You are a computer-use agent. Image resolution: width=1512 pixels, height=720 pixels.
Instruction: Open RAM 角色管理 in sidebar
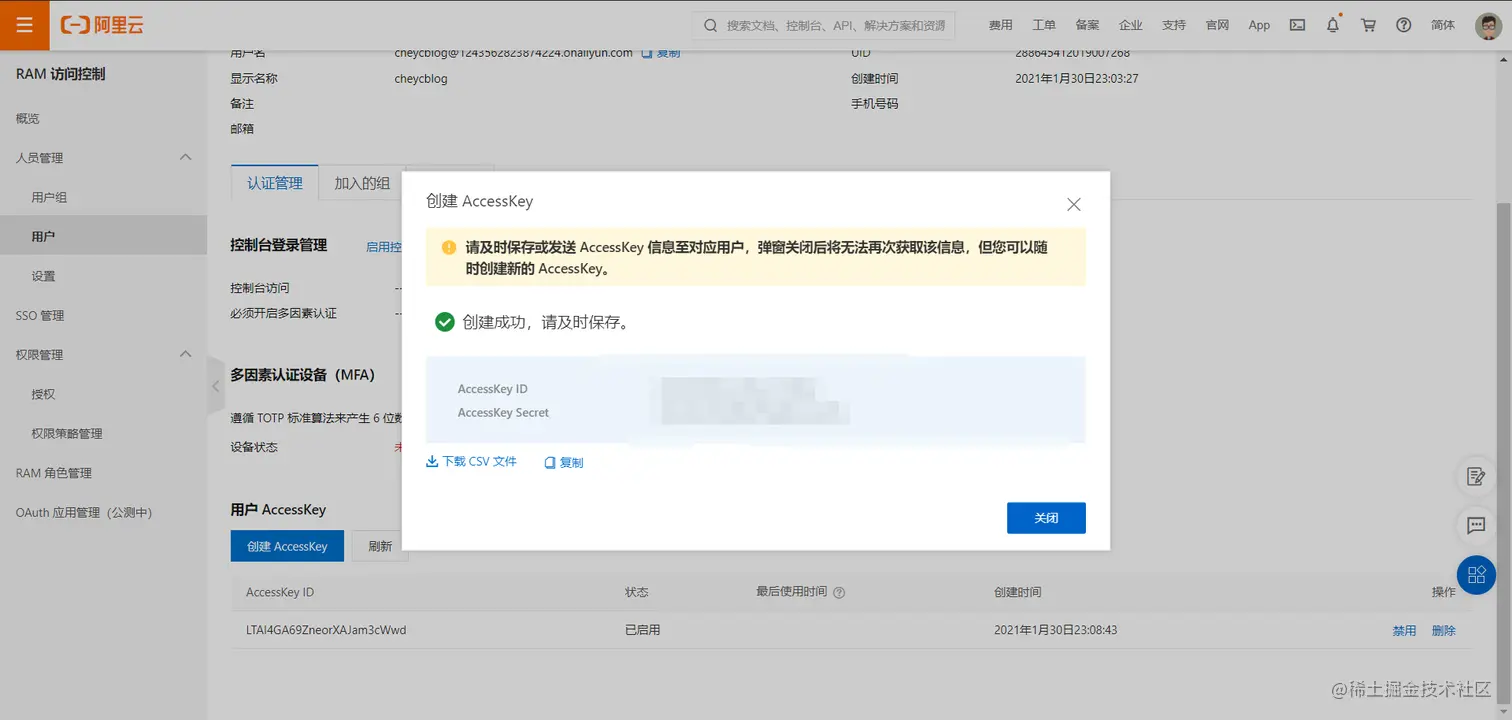coord(54,473)
